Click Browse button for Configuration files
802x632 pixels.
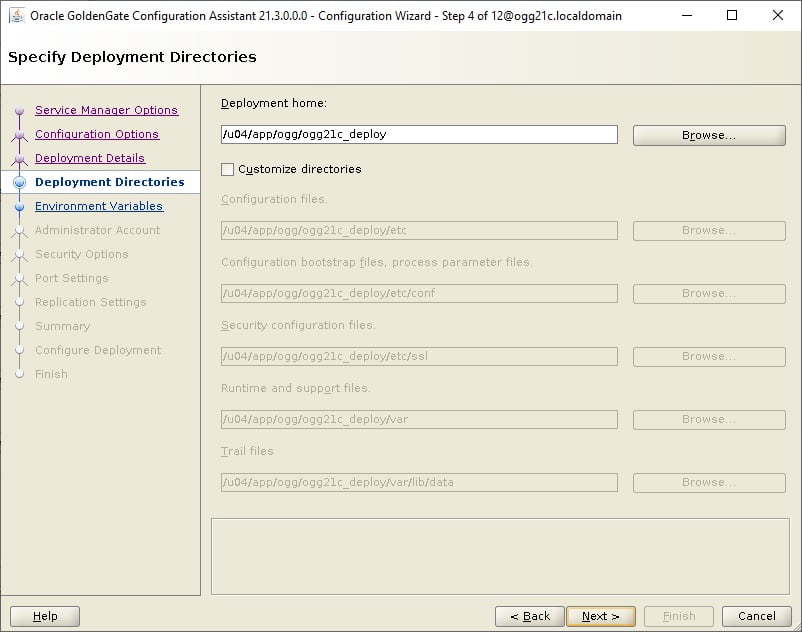point(709,231)
